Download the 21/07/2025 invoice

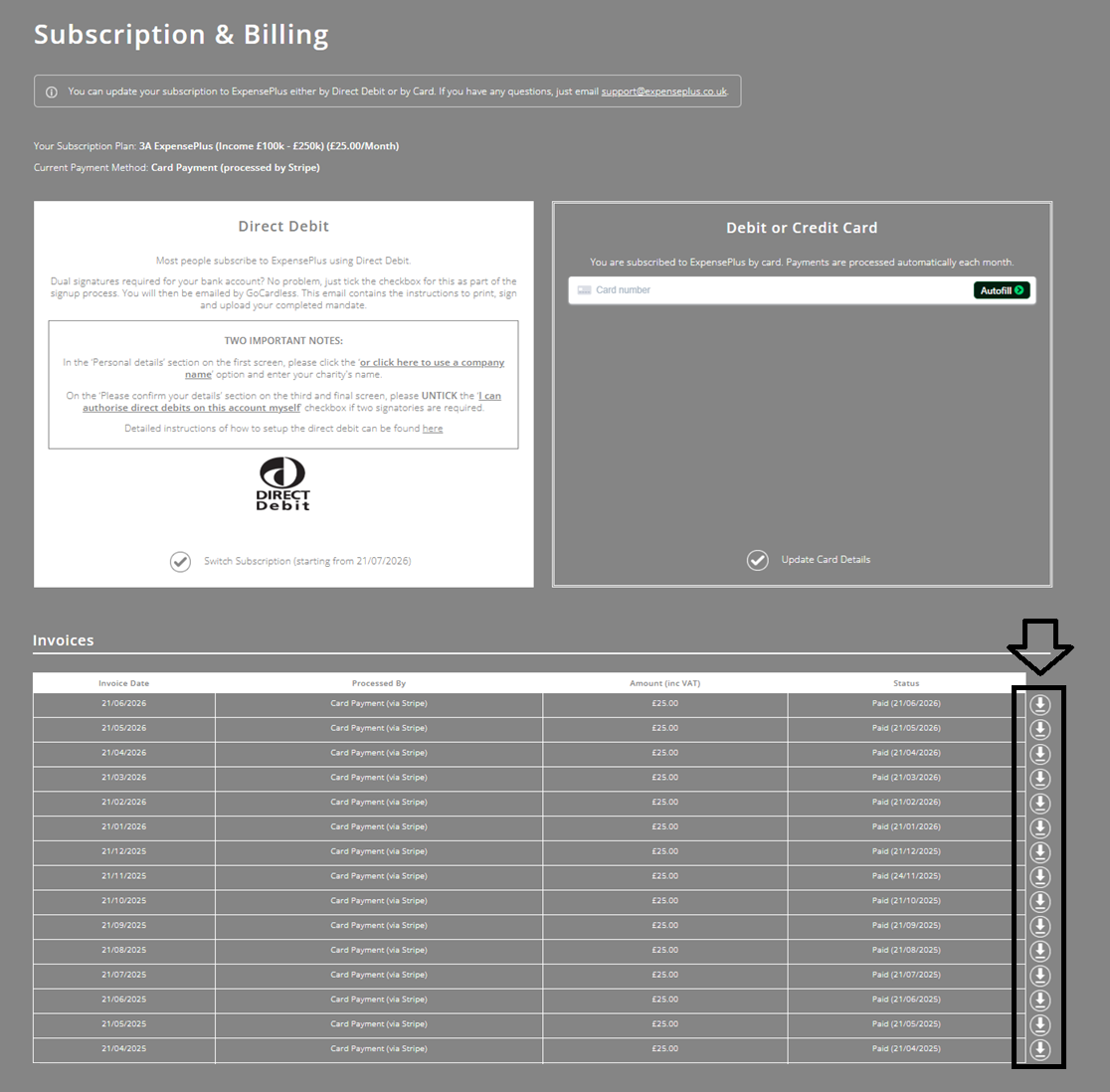[1039, 976]
